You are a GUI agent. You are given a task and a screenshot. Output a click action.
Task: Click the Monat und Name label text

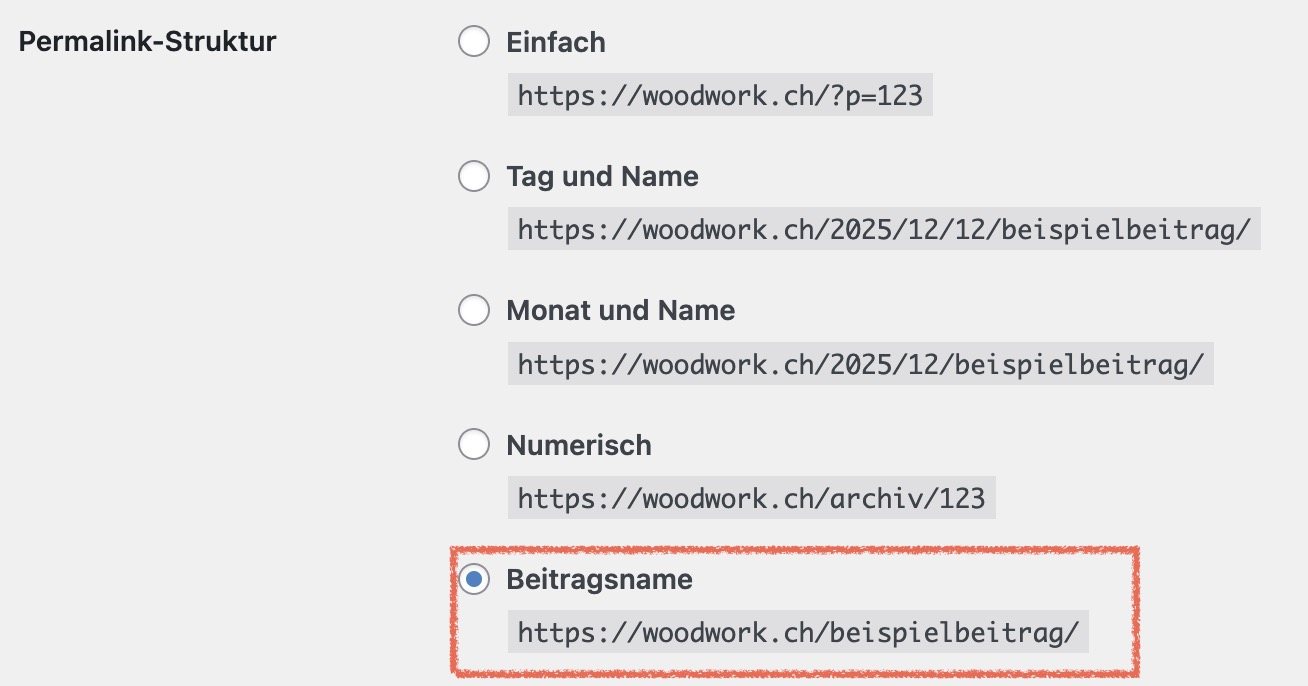point(620,311)
